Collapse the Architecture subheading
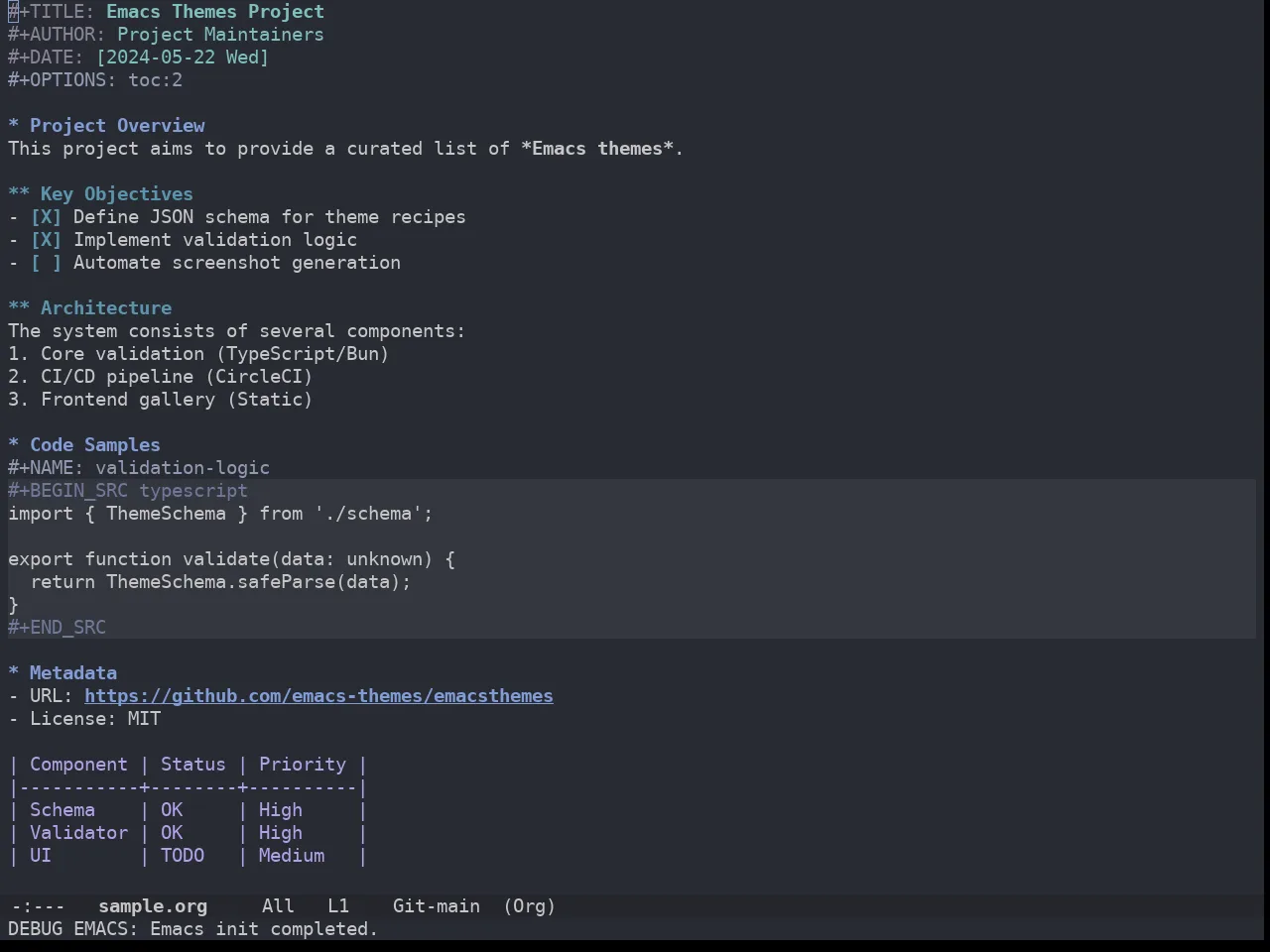Image resolution: width=1270 pixels, height=952 pixels. pos(106,308)
